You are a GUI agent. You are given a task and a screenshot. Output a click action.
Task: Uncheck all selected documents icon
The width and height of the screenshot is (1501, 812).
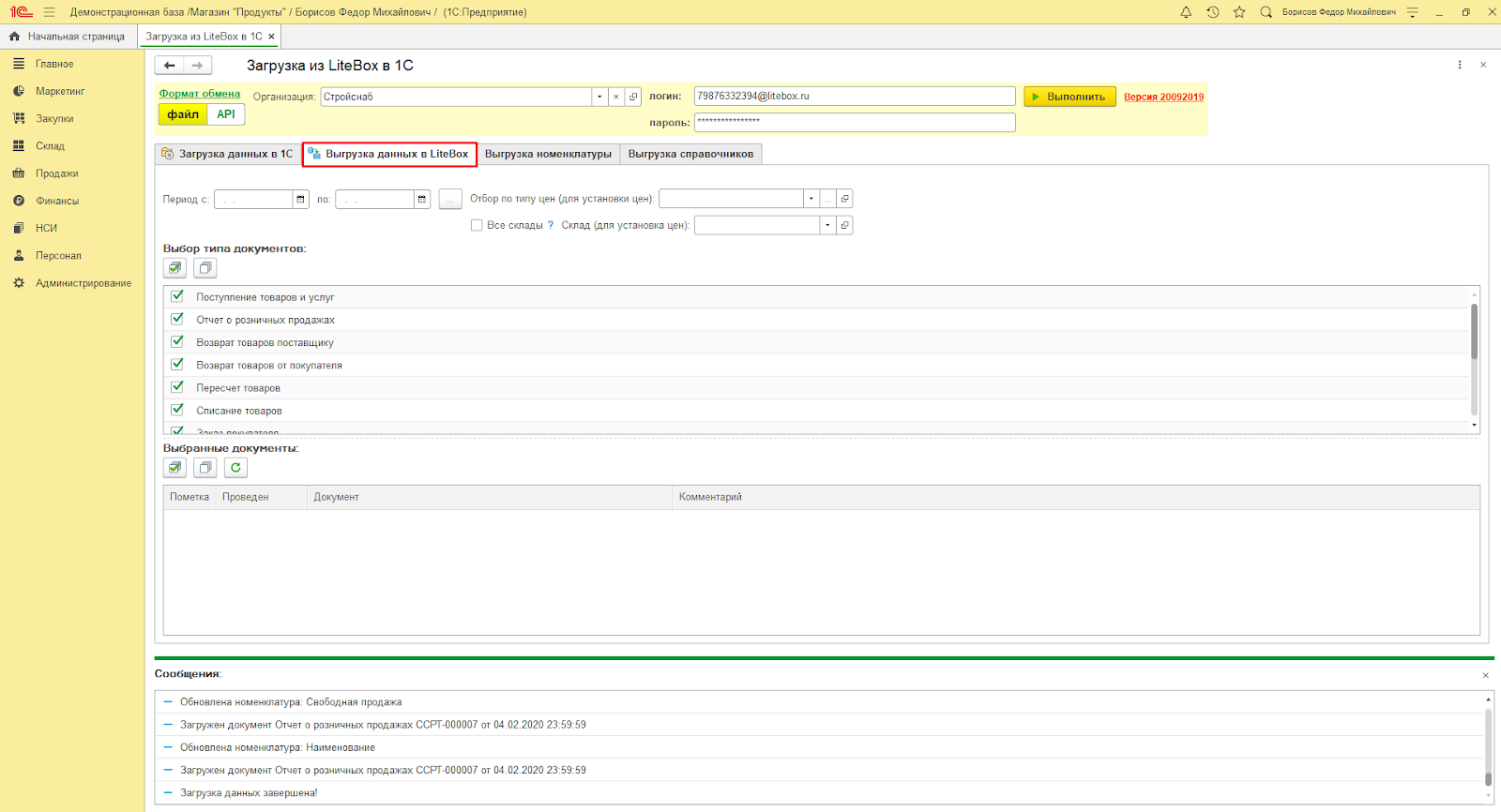(x=205, y=468)
